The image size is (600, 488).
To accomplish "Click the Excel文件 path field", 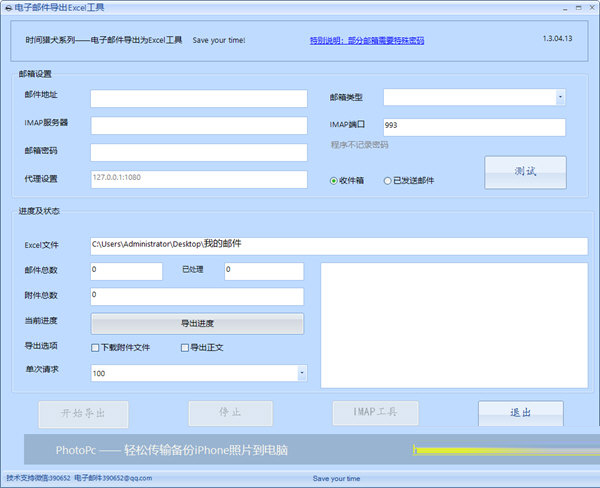I will tap(338, 246).
